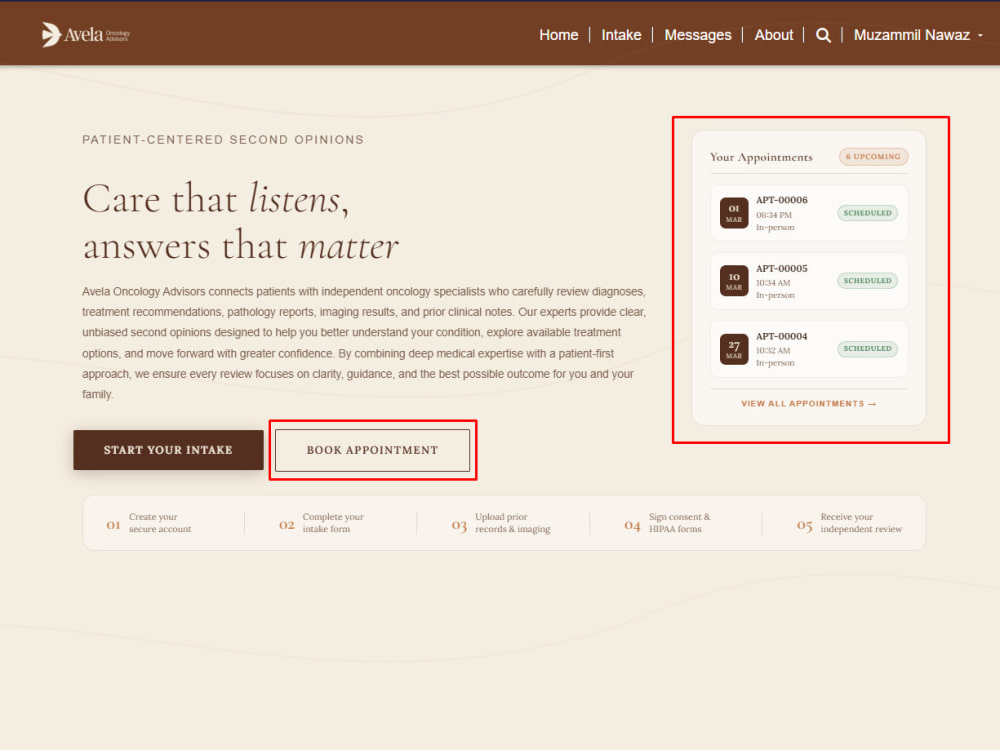Click the 27 MAR date icon
This screenshot has height=750, width=1000.
coord(734,349)
